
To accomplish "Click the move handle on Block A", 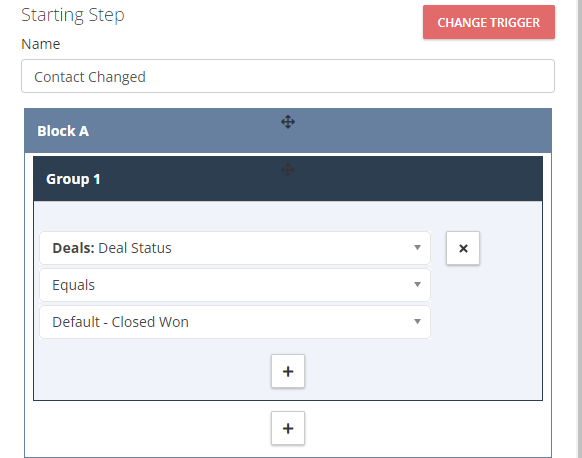I will click(x=288, y=122).
